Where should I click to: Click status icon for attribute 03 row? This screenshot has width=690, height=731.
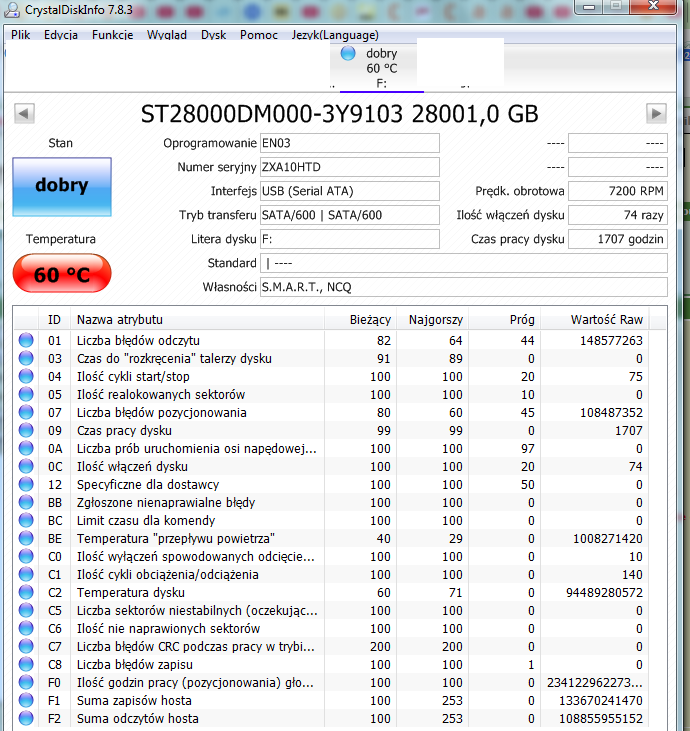click(26, 359)
